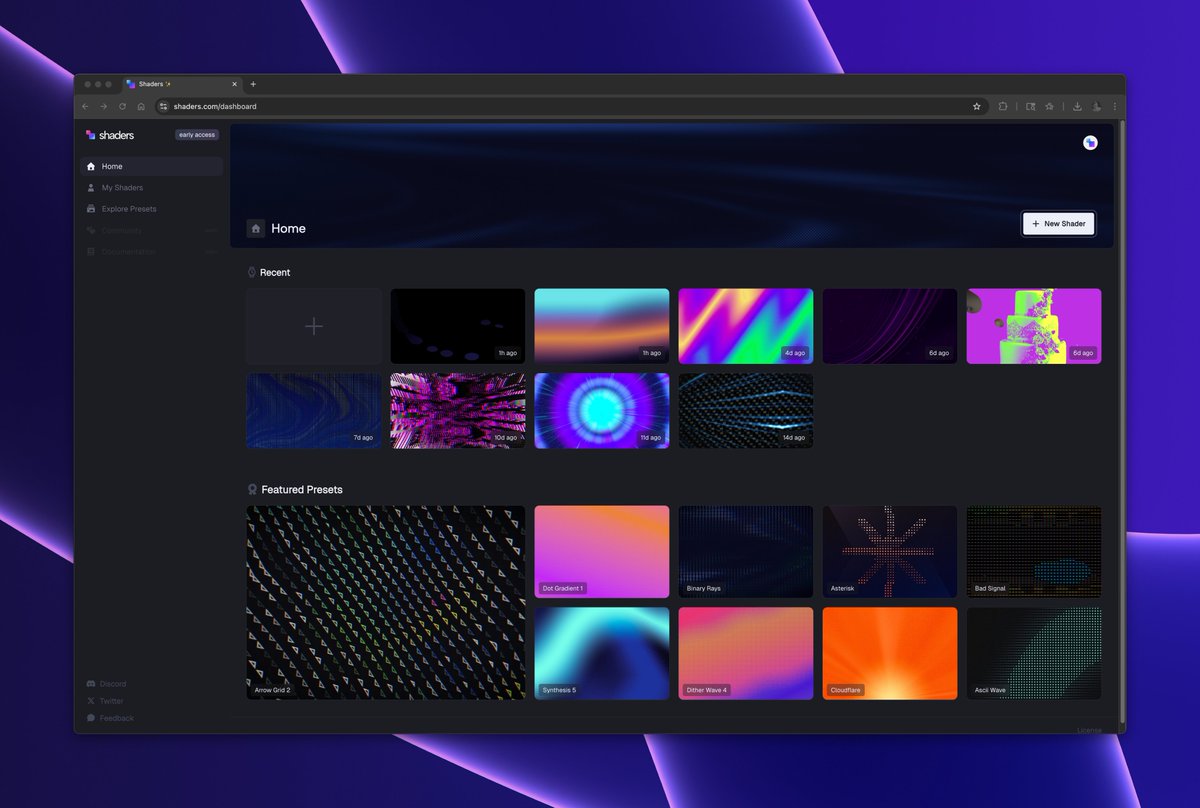Open the sunset gradient shader from 1h ago
The image size is (1200, 808).
click(602, 326)
